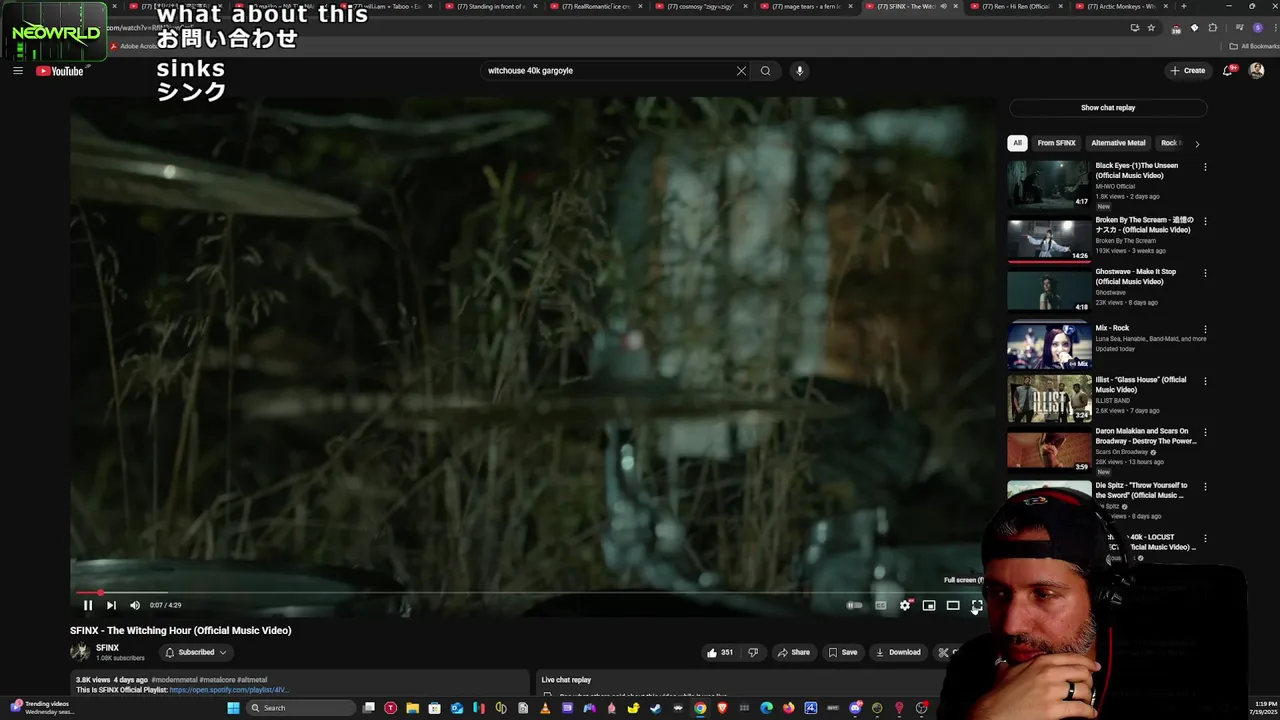Enter full screen mode
The width and height of the screenshot is (1280, 720).
click(x=977, y=605)
